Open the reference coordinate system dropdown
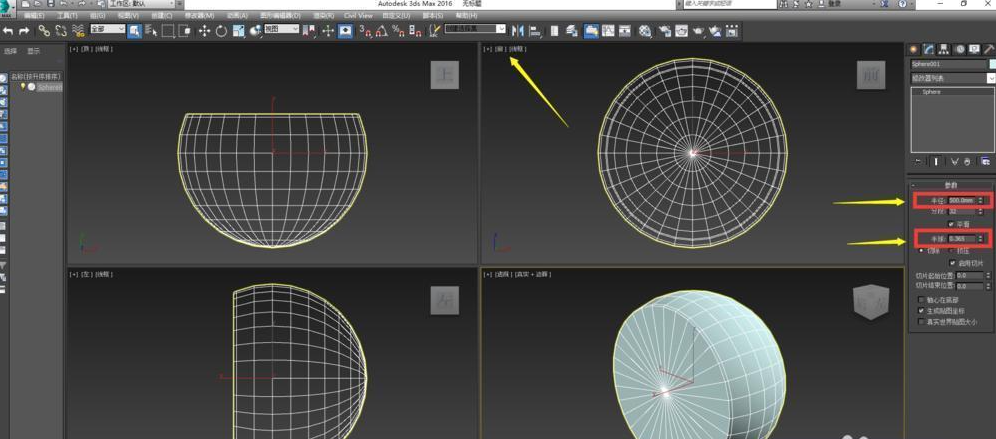Image resolution: width=996 pixels, height=439 pixels. click(x=281, y=30)
